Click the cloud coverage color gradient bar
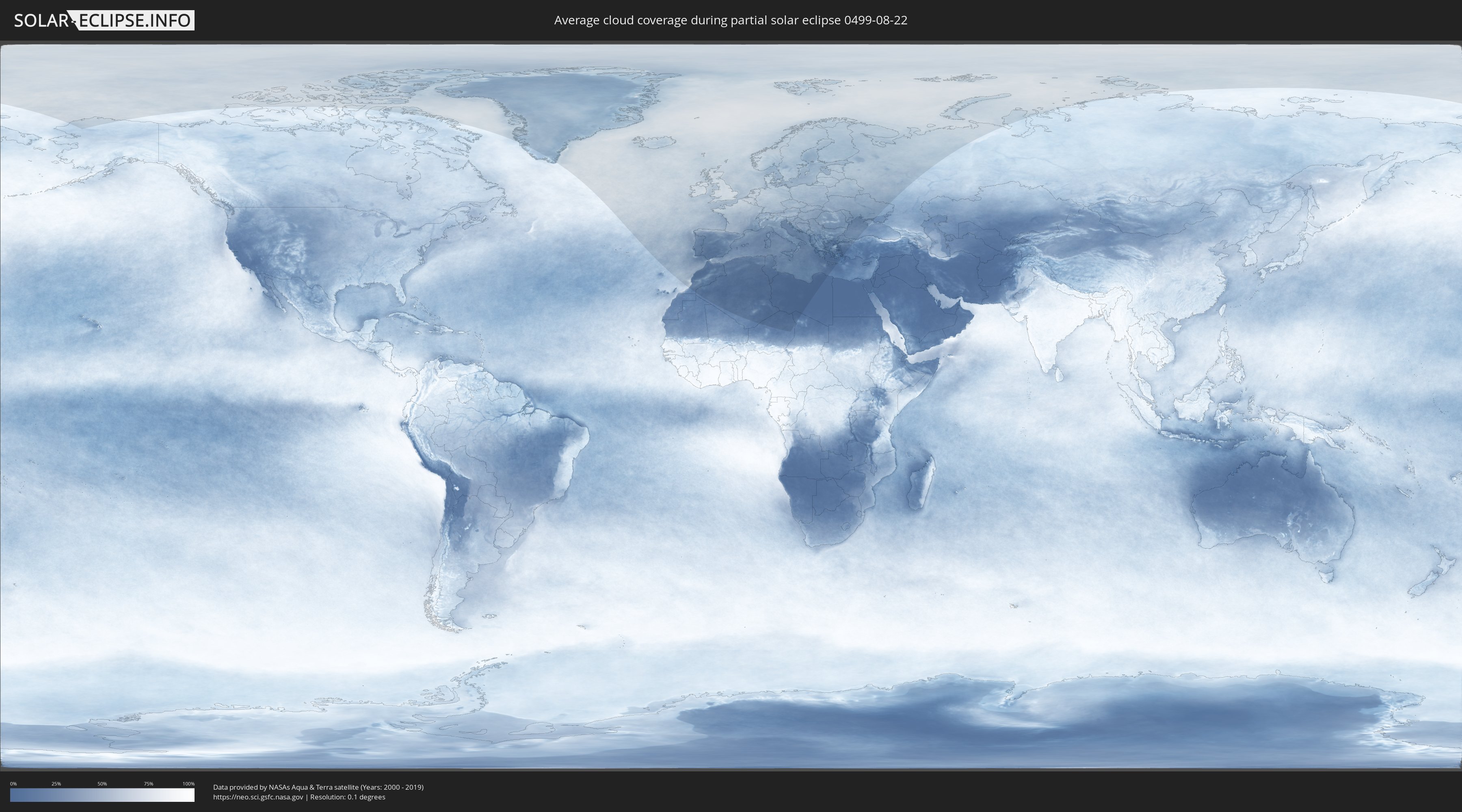 pos(102,795)
